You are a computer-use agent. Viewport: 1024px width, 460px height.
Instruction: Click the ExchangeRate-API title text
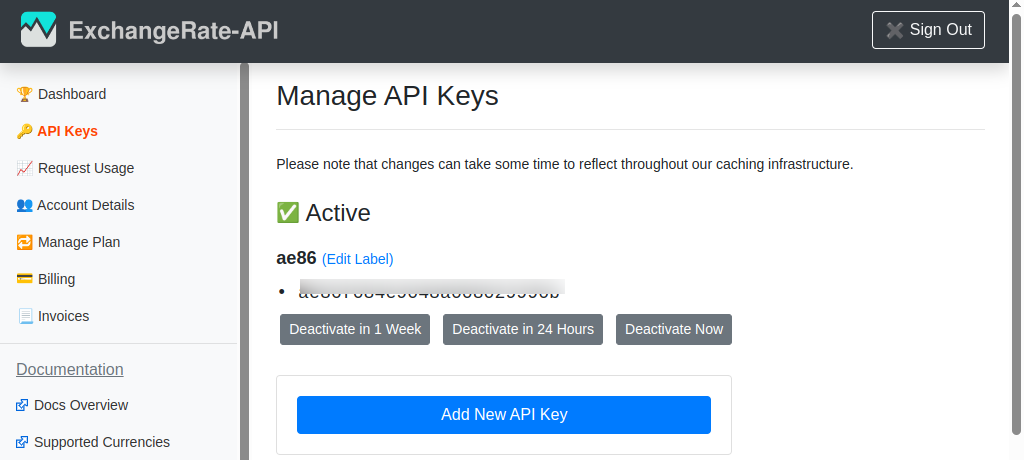174,31
